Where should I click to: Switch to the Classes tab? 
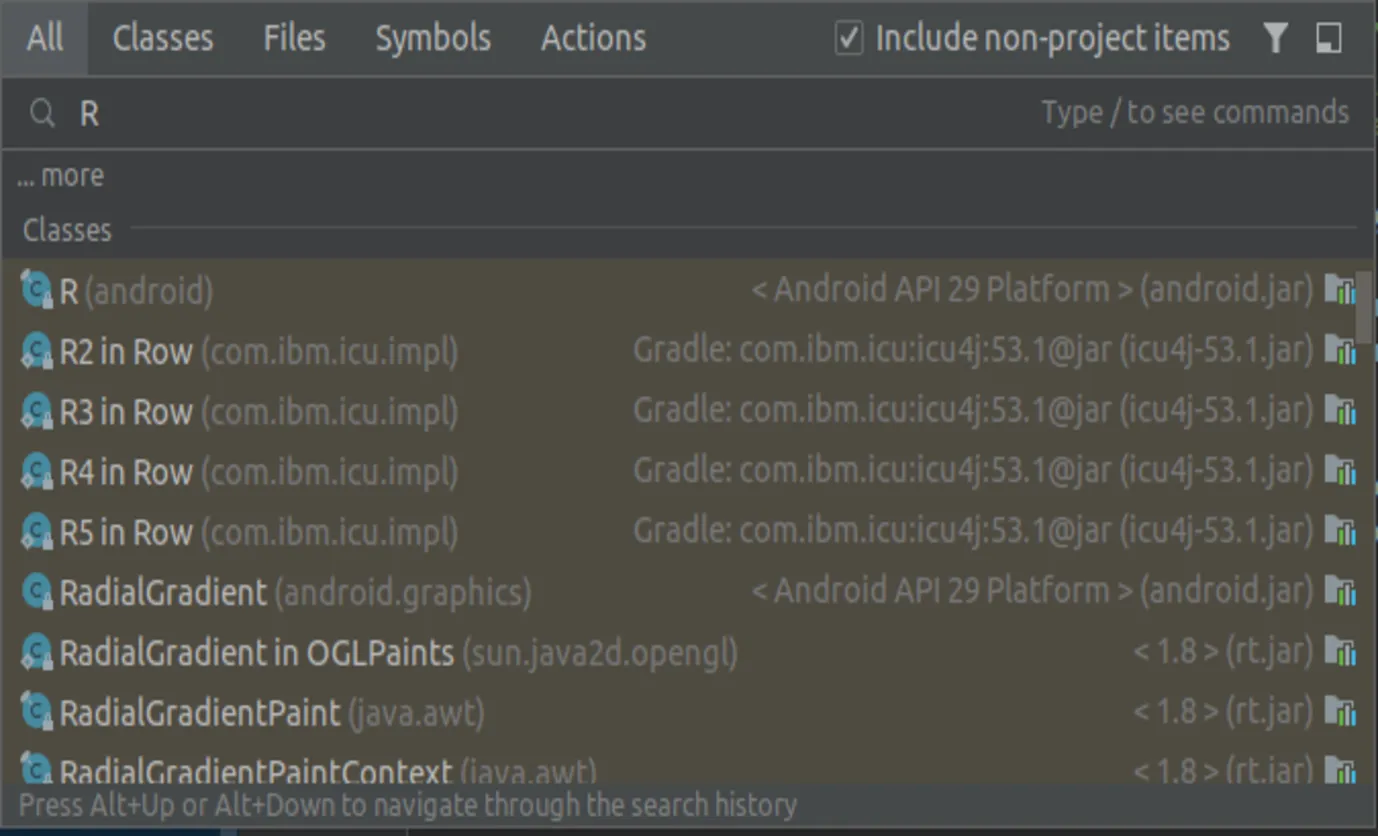pos(163,39)
